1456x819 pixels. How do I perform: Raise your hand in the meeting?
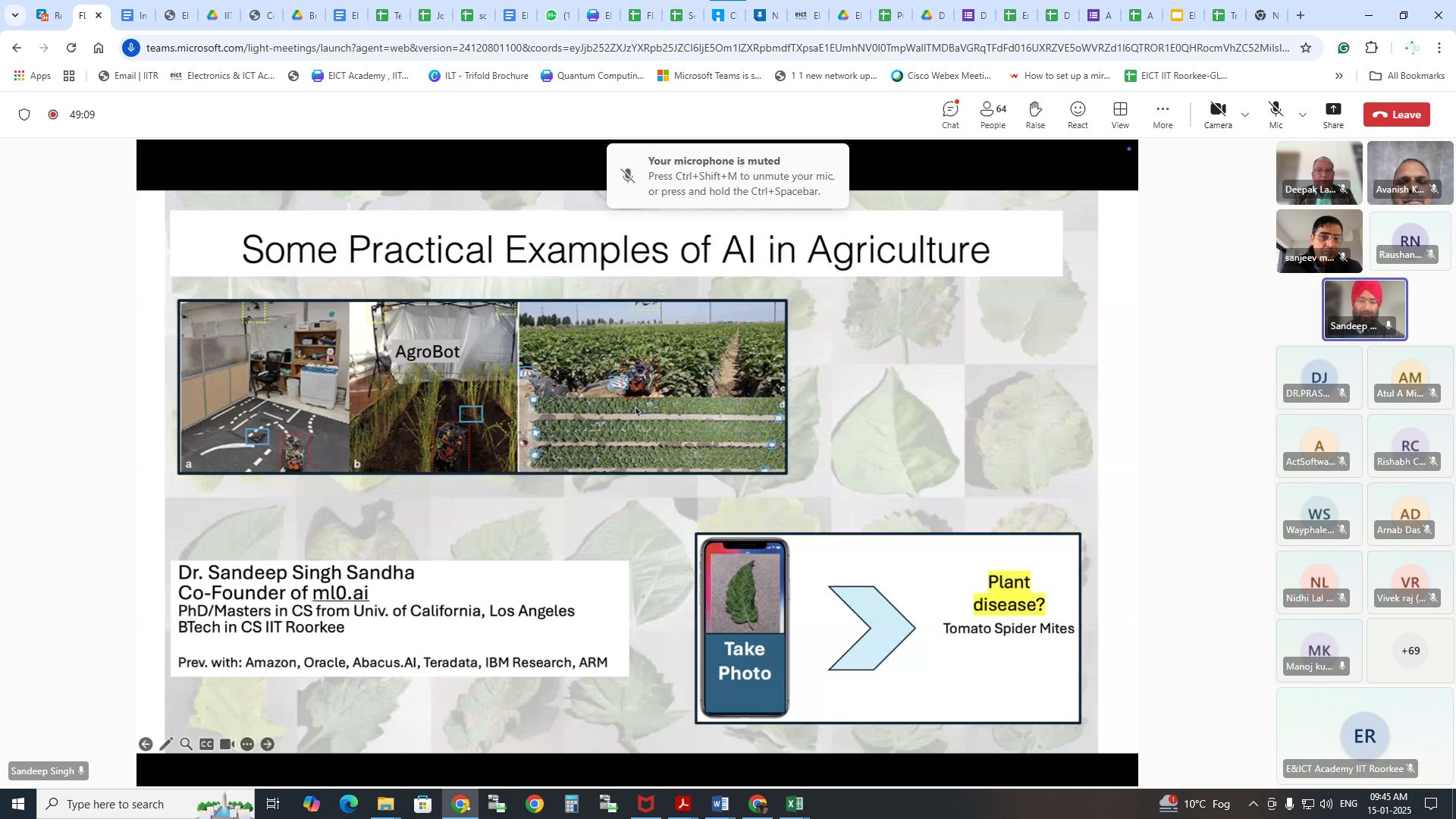point(1035,115)
